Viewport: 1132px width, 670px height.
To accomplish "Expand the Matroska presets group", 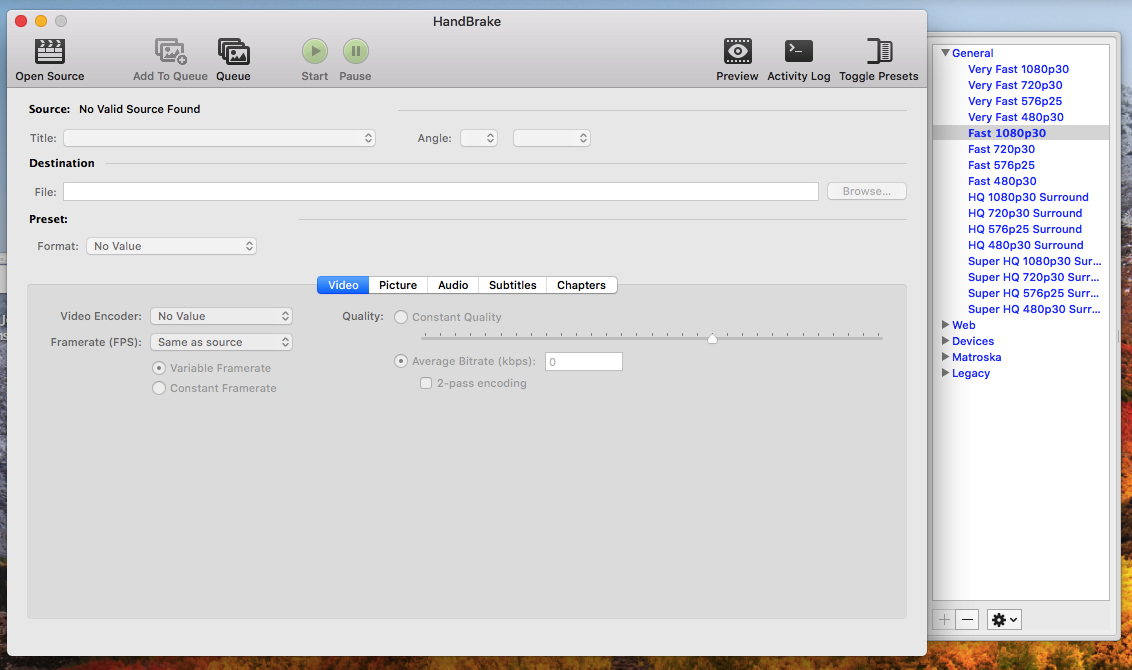I will coord(945,357).
